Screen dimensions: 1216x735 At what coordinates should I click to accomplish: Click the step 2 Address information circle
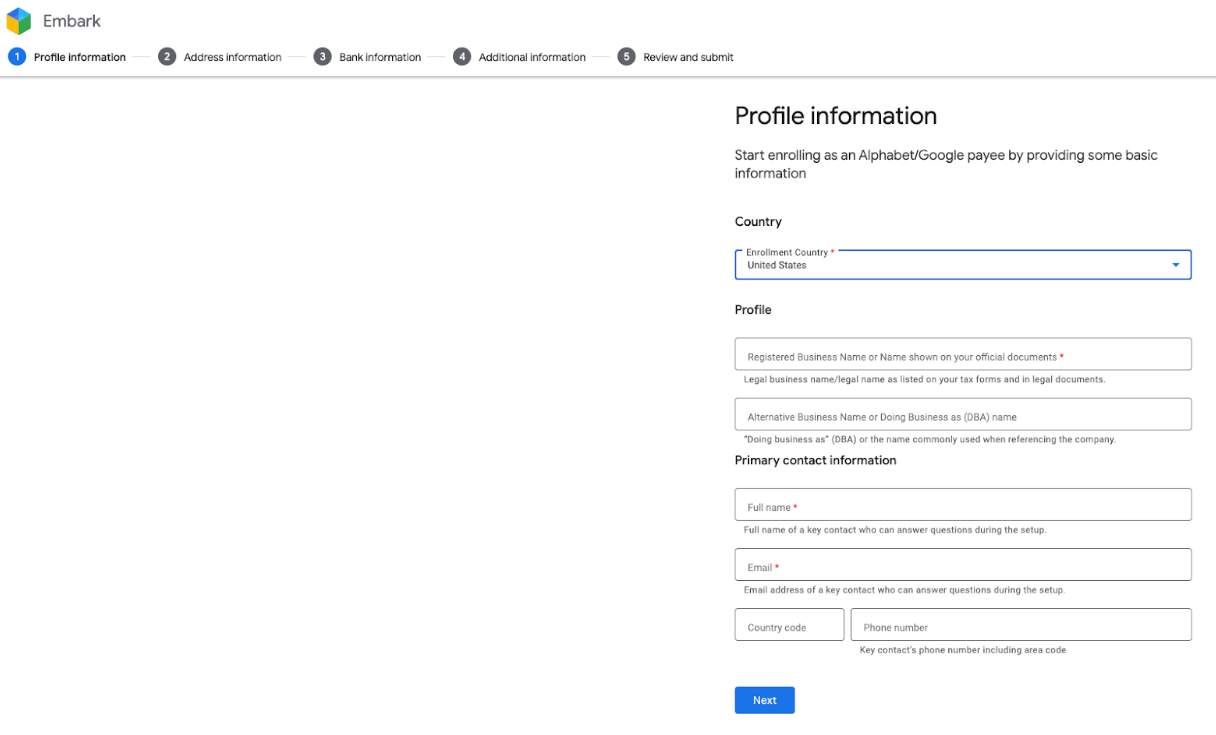(x=167, y=57)
